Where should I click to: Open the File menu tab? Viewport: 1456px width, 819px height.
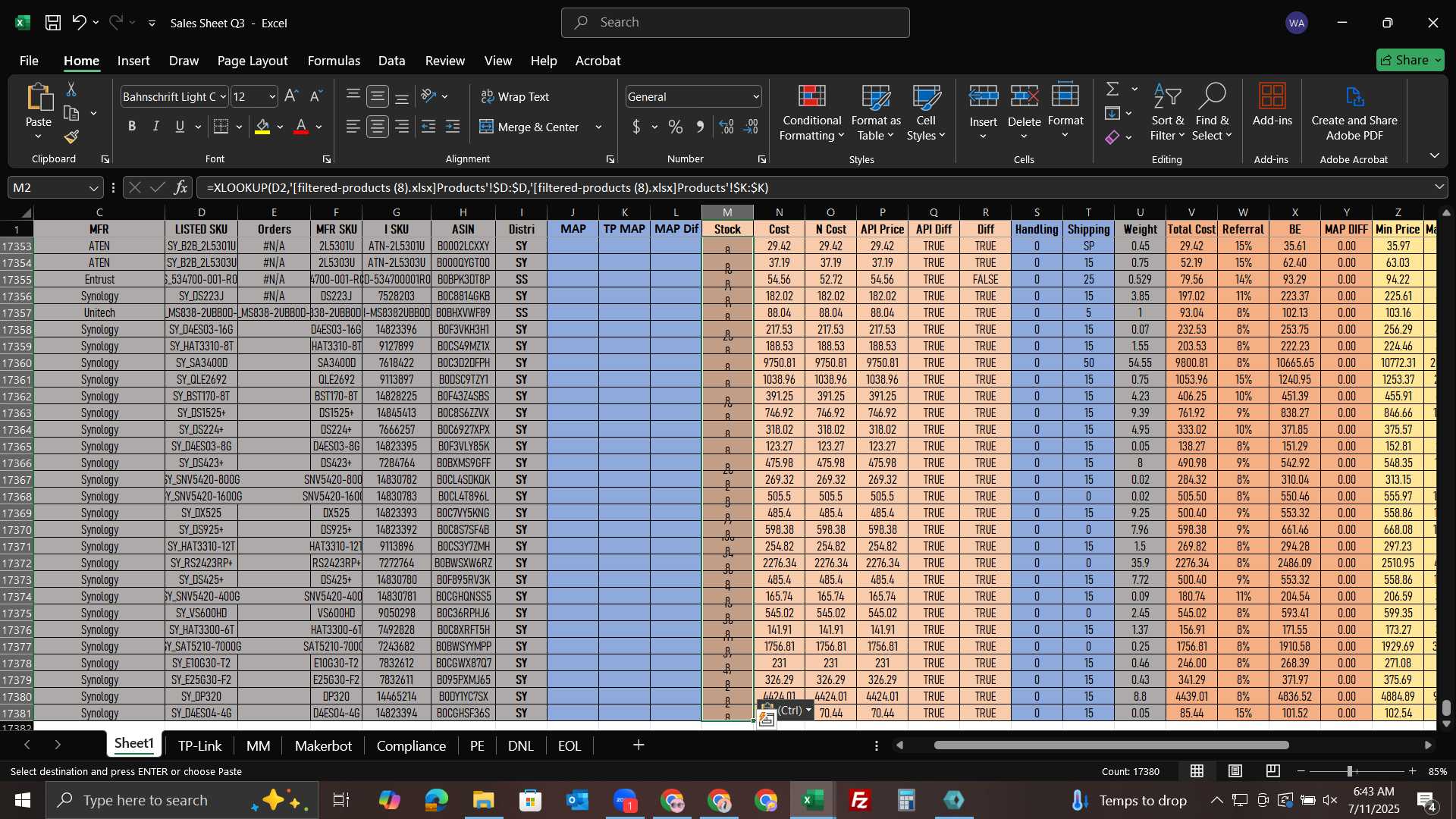[x=29, y=61]
